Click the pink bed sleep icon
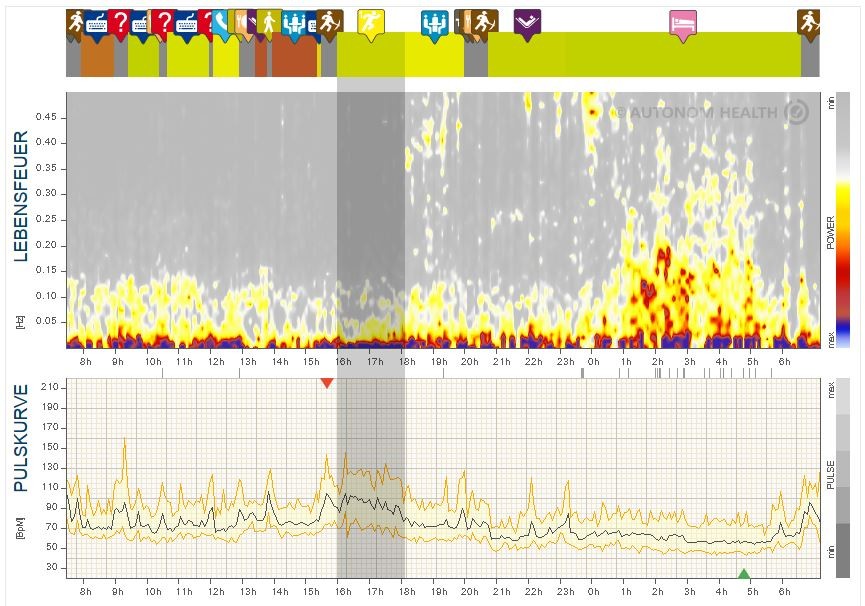This screenshot has height=606, width=865. pos(683,23)
